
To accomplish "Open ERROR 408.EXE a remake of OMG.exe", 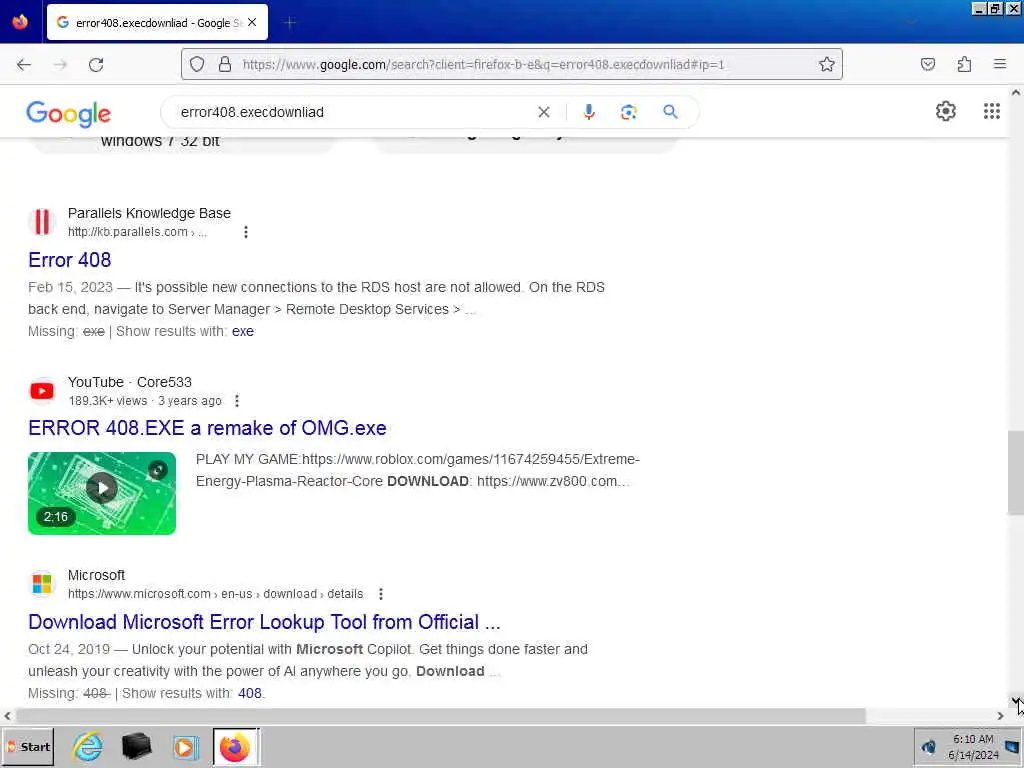I will pyautogui.click(x=207, y=428).
